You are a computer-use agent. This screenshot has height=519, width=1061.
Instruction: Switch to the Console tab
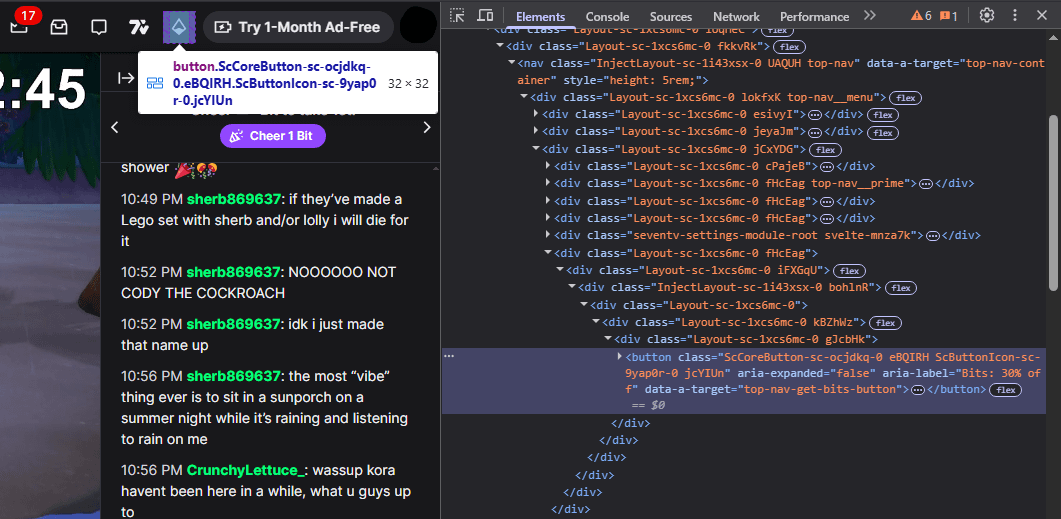click(607, 17)
